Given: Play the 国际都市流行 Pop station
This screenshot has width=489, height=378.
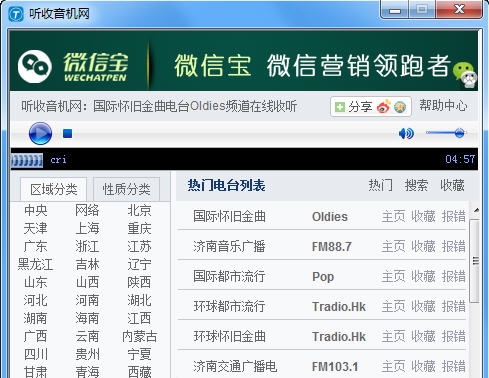Looking at the screenshot, I should pos(229,277).
